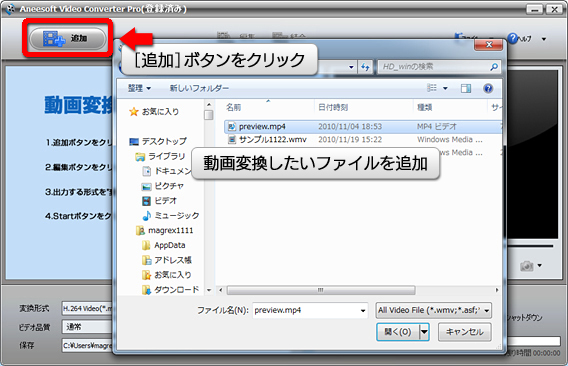
Task: Click the music note icon
Action: click(x=146, y=216)
